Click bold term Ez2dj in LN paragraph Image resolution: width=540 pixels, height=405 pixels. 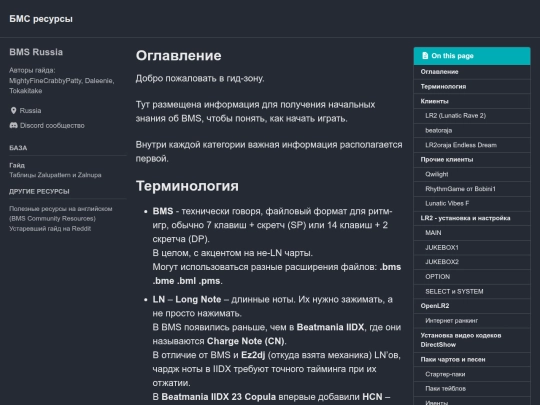(253, 355)
